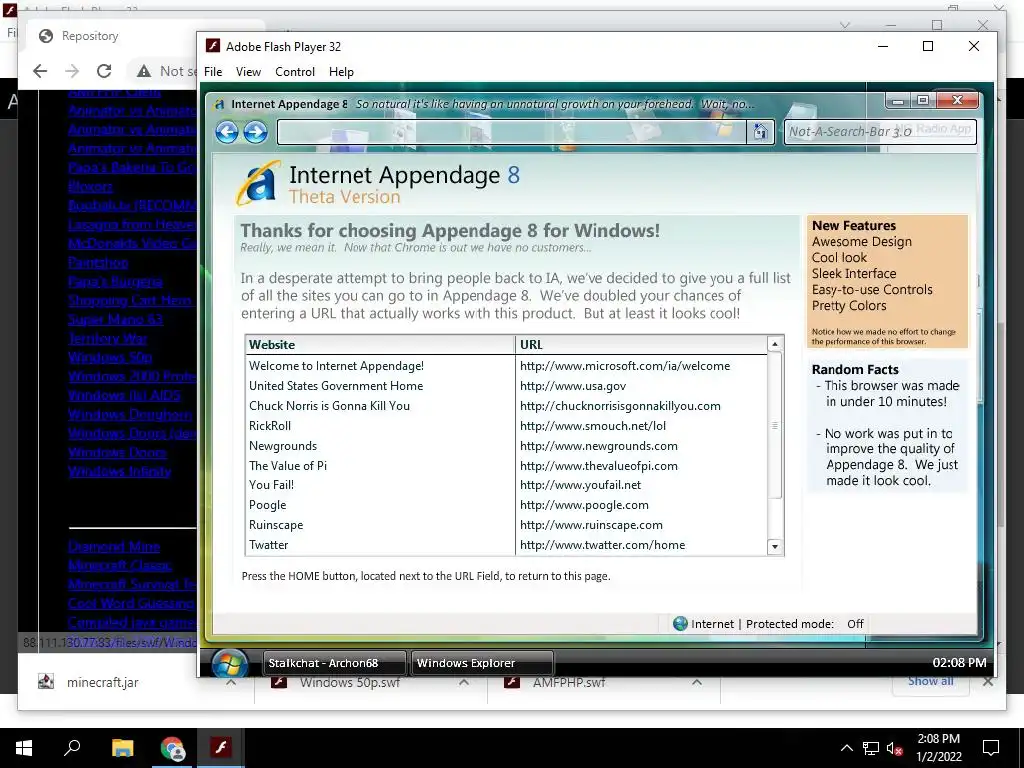
Task: Open the Vista Start orb inside Flash
Action: click(229, 663)
